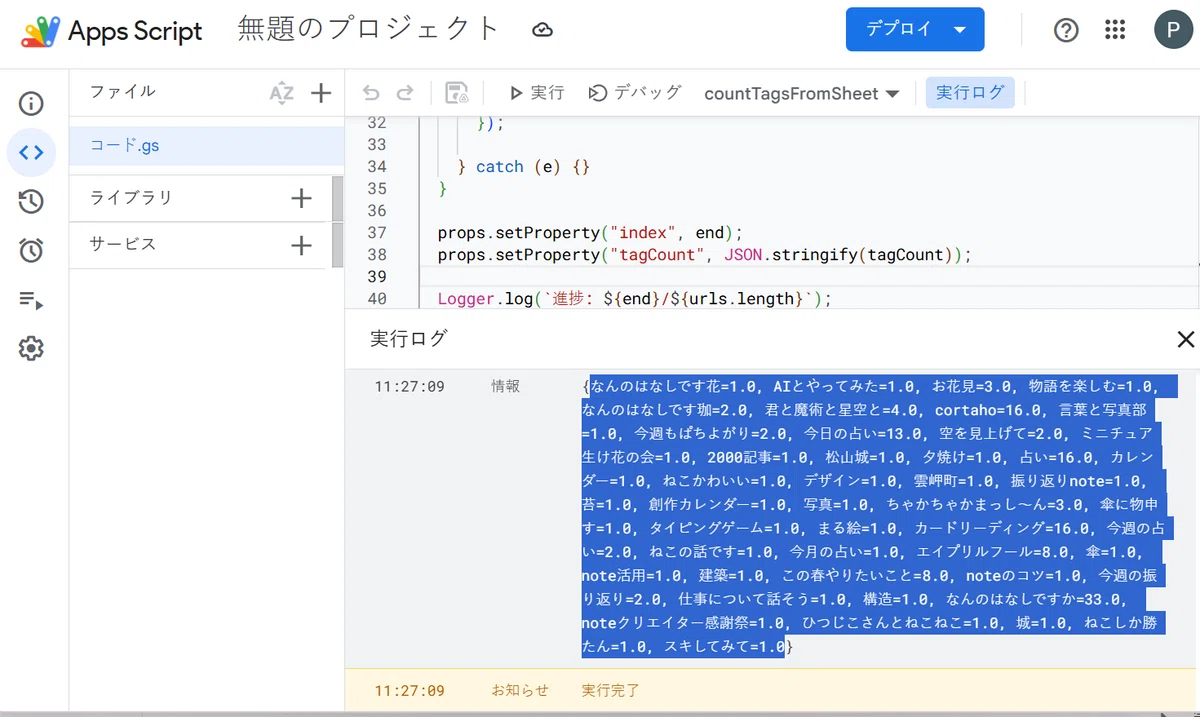This screenshot has height=717, width=1200.
Task: Click the 実行ログ panel heading
Action: point(409,339)
